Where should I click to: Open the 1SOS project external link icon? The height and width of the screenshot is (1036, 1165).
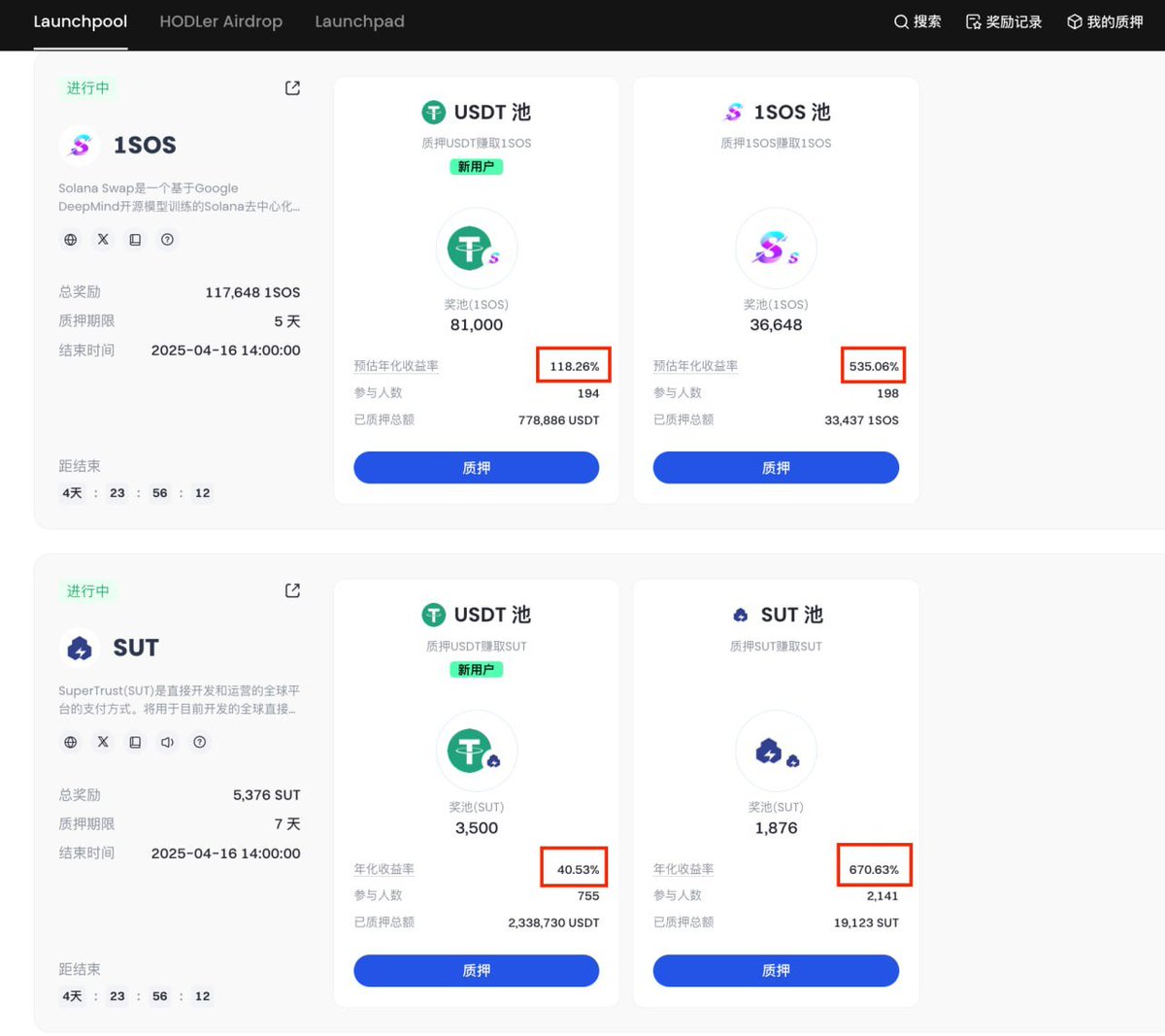point(292,88)
